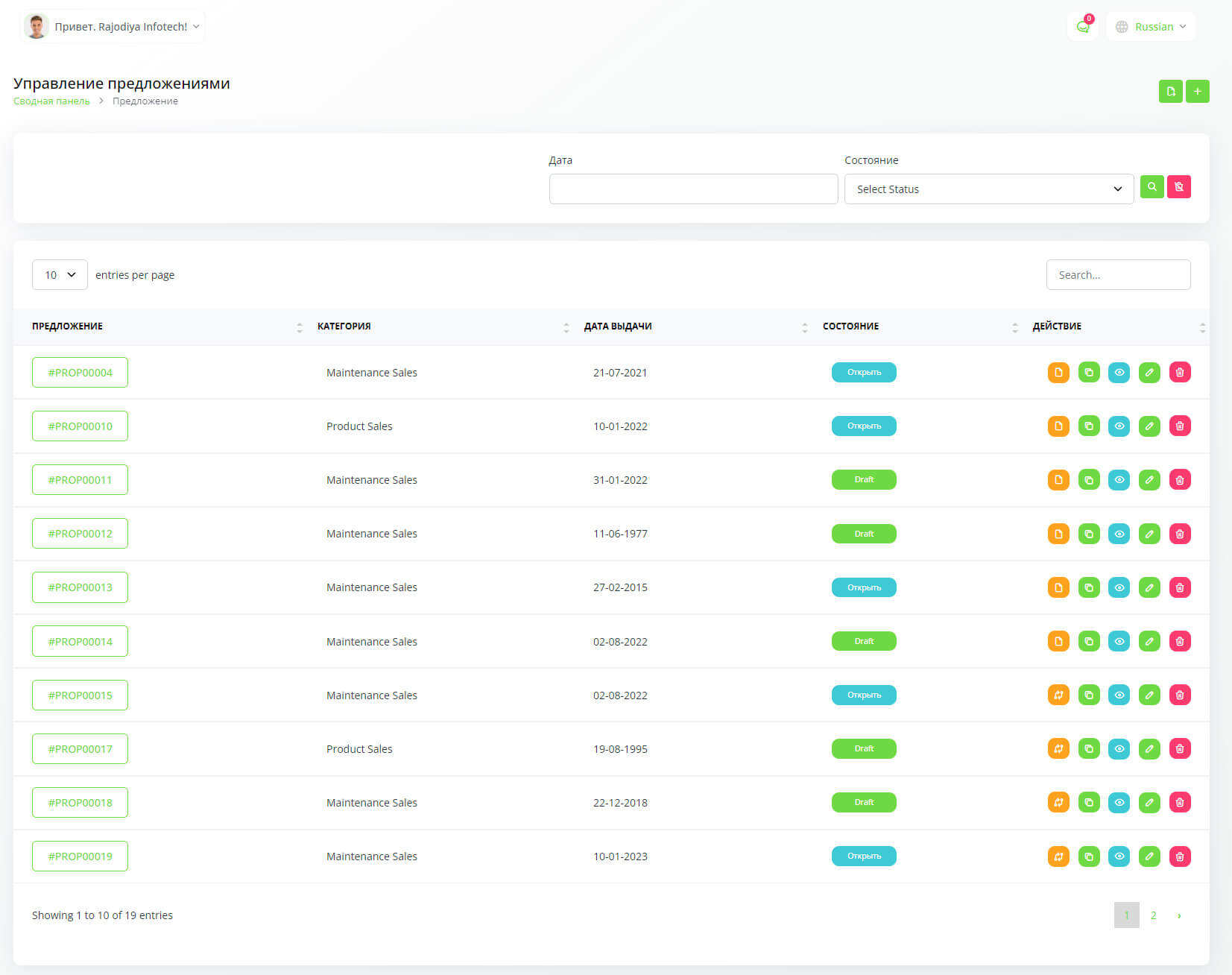Open the chat notifications icon
This screenshot has height=975, width=1232.
(x=1082, y=27)
